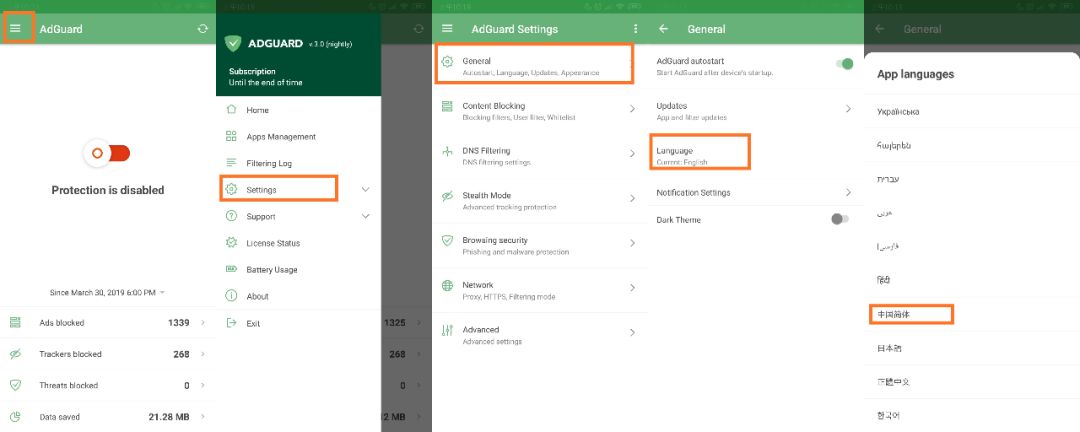
Task: Open Notification Settings chevron
Action: (x=848, y=192)
